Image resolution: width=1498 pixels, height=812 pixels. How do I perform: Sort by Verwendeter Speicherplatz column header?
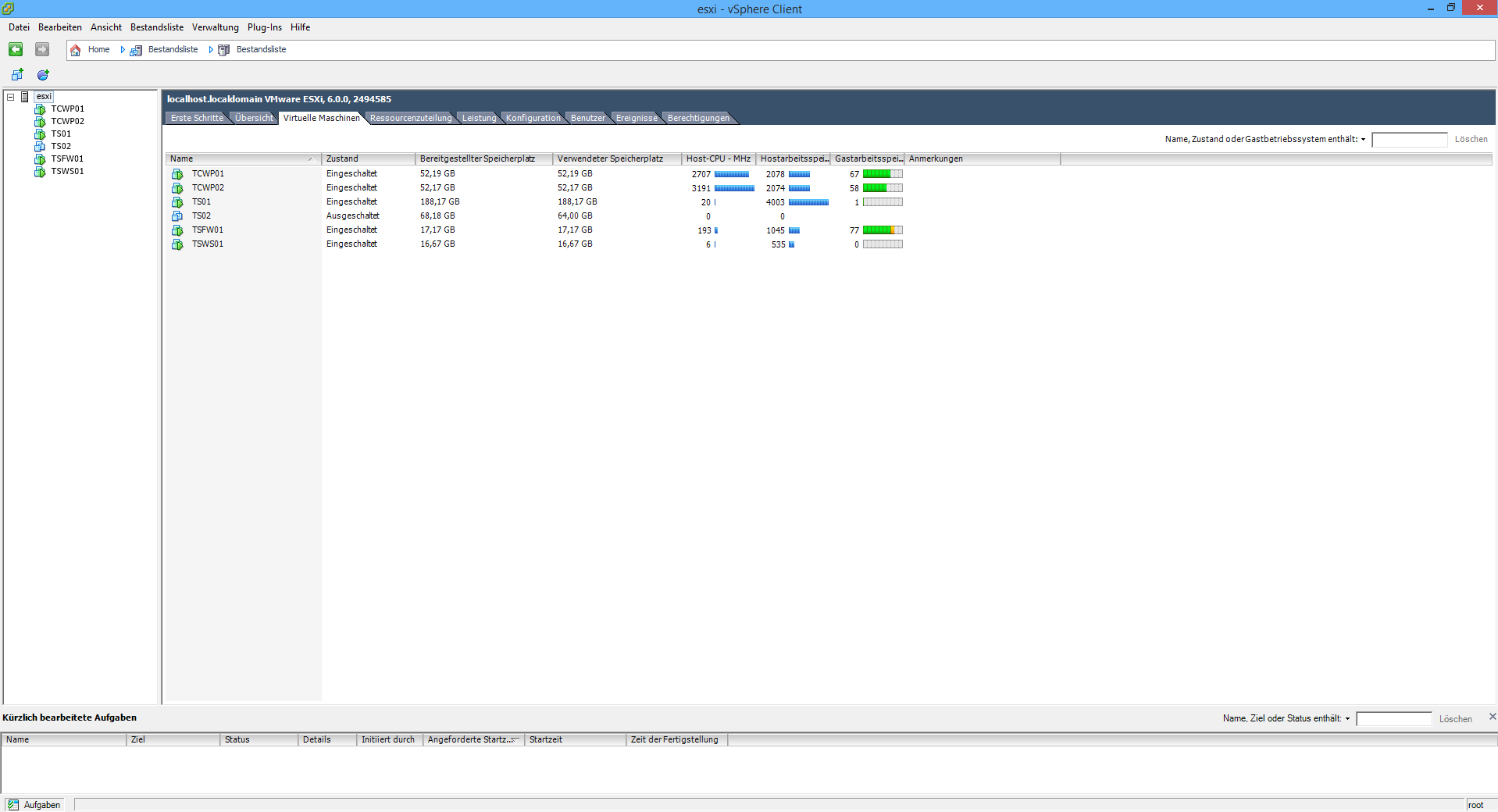point(617,158)
